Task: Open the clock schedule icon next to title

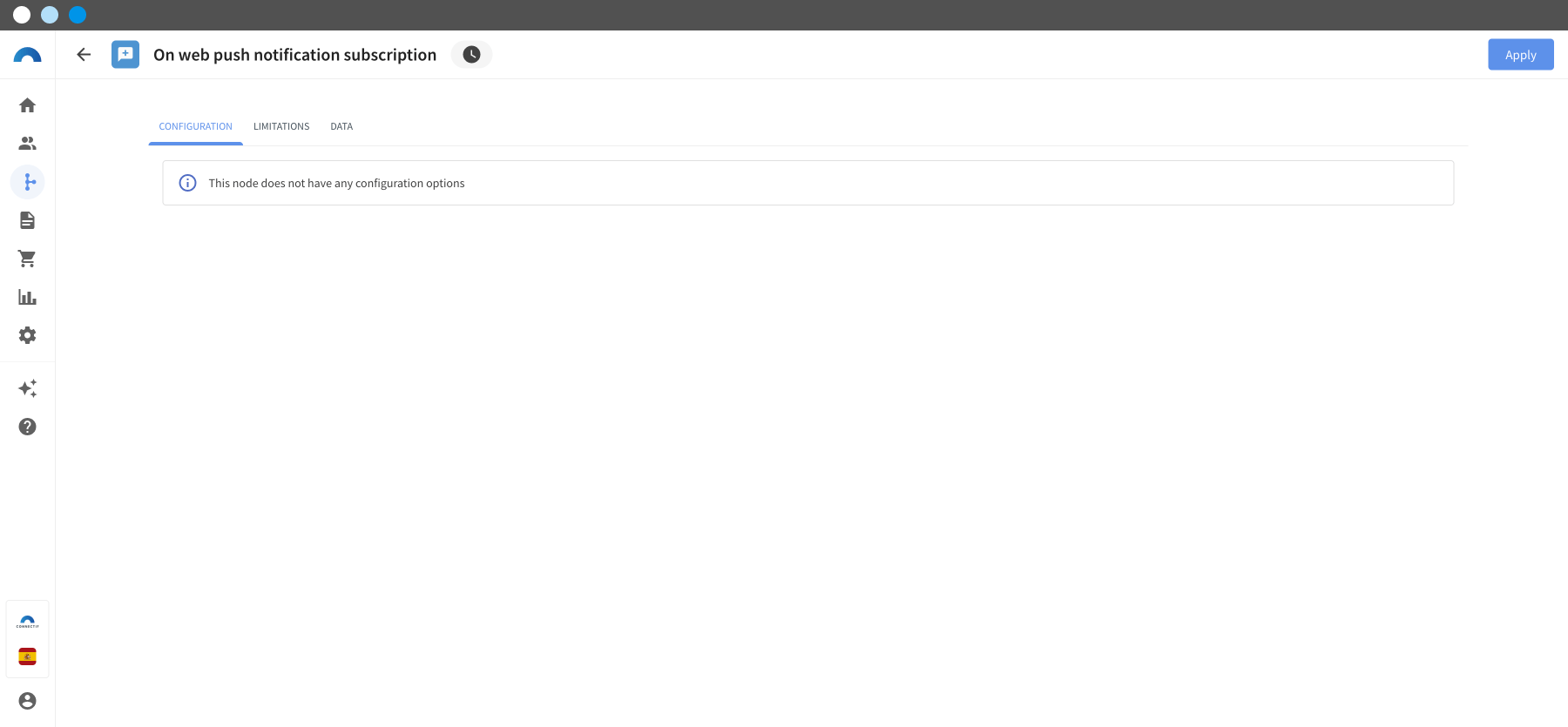Action: tap(471, 55)
